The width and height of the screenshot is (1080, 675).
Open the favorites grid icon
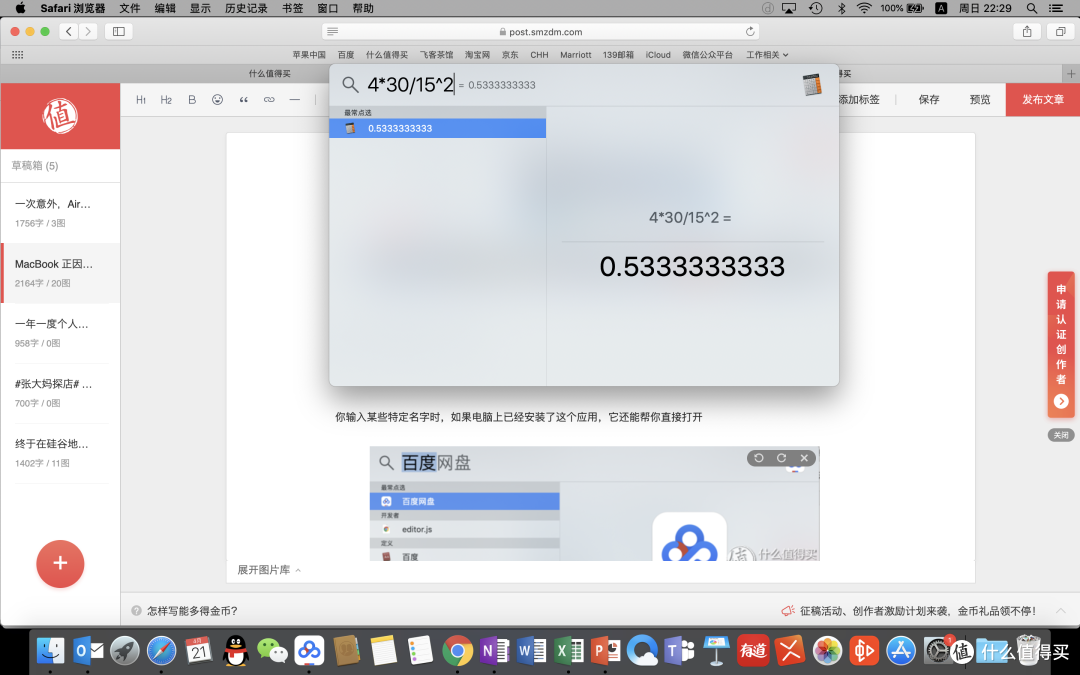[17, 54]
